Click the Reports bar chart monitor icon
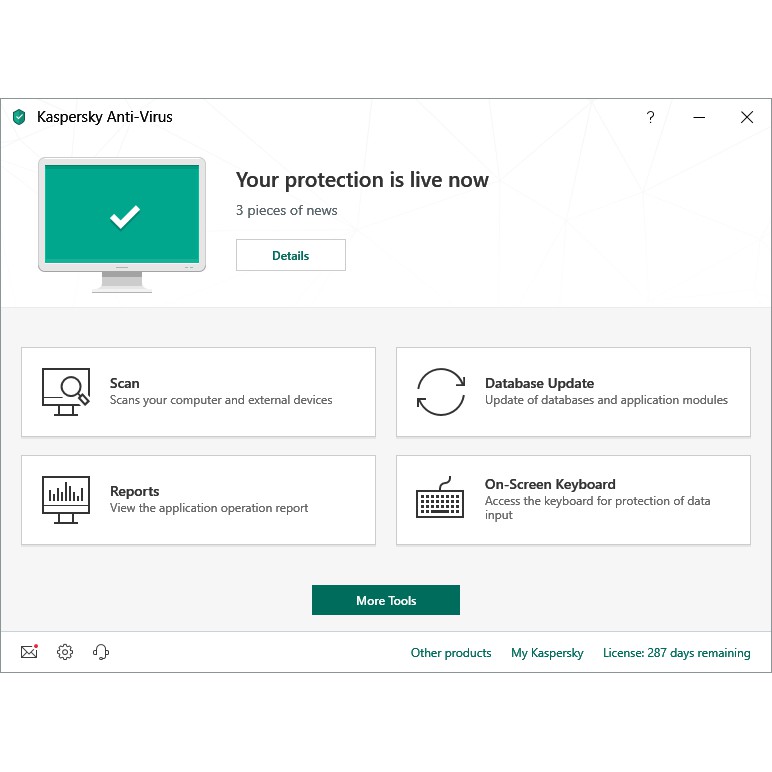Image resolution: width=772 pixels, height=772 pixels. 66,499
